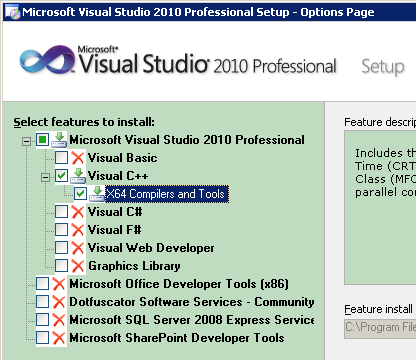Click the 'Select features to install:' label

(x=84, y=122)
